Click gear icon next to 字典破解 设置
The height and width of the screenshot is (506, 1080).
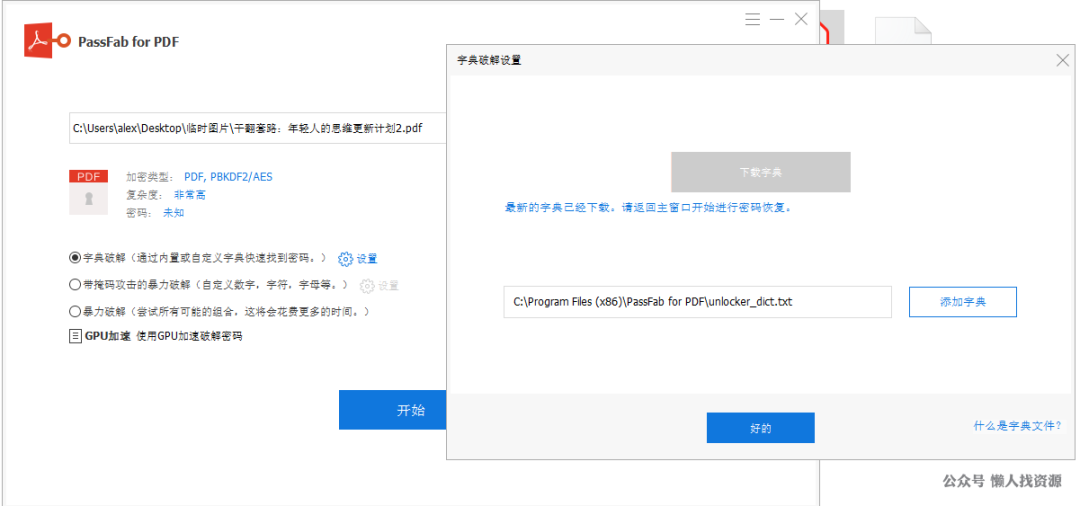click(345, 259)
